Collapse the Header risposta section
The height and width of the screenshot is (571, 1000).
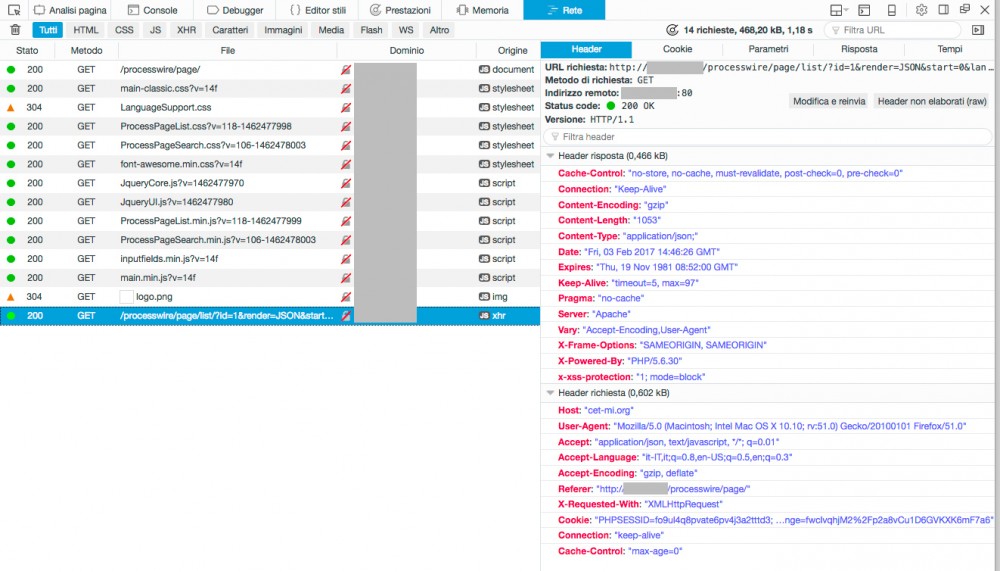click(x=550, y=156)
